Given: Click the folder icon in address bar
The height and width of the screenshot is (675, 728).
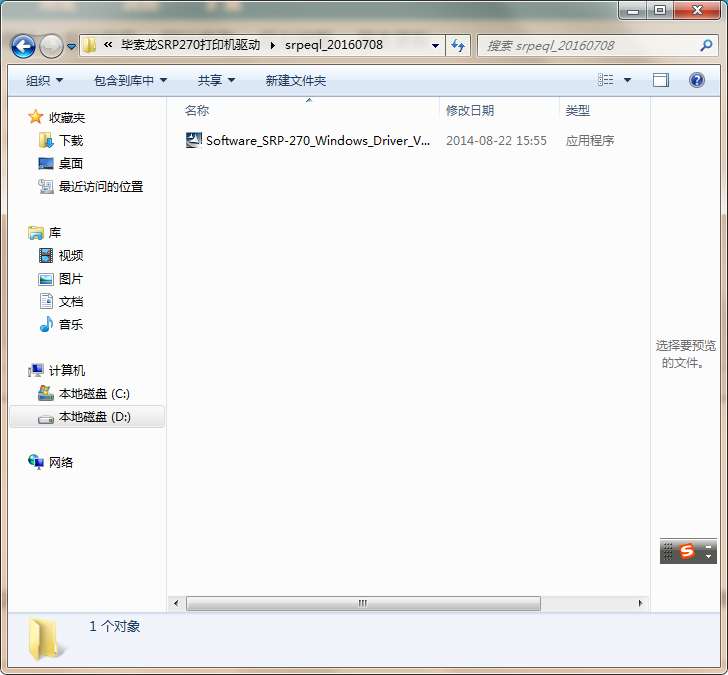Looking at the screenshot, I should click(89, 45).
